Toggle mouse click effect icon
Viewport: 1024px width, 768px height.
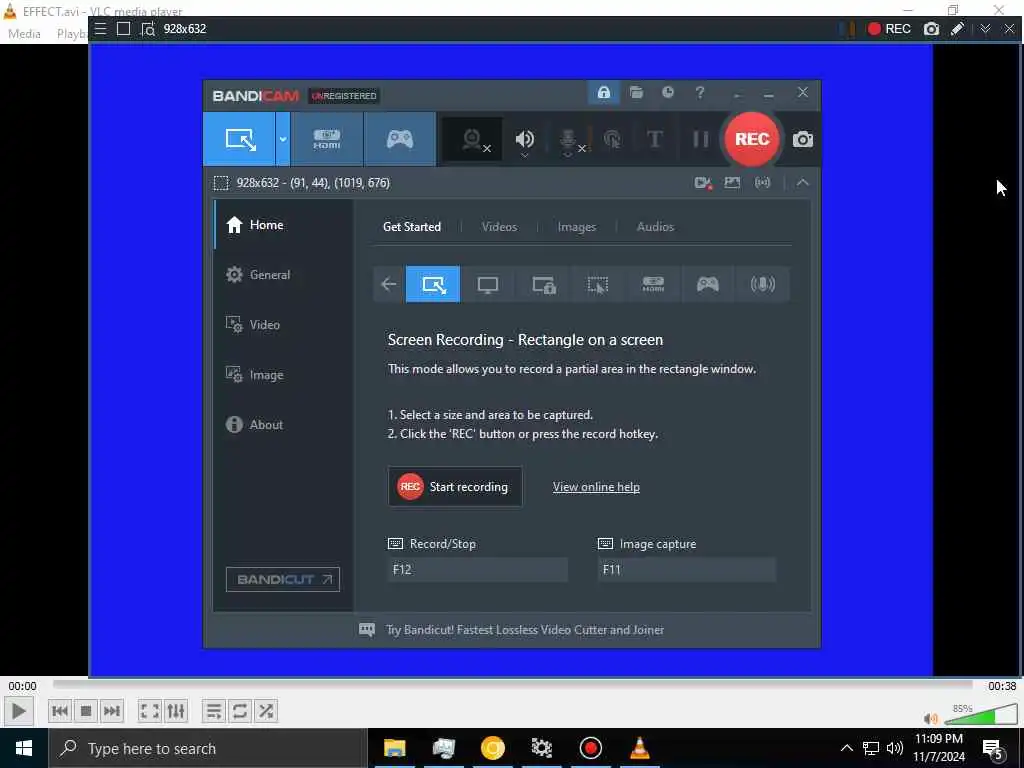click(x=612, y=139)
